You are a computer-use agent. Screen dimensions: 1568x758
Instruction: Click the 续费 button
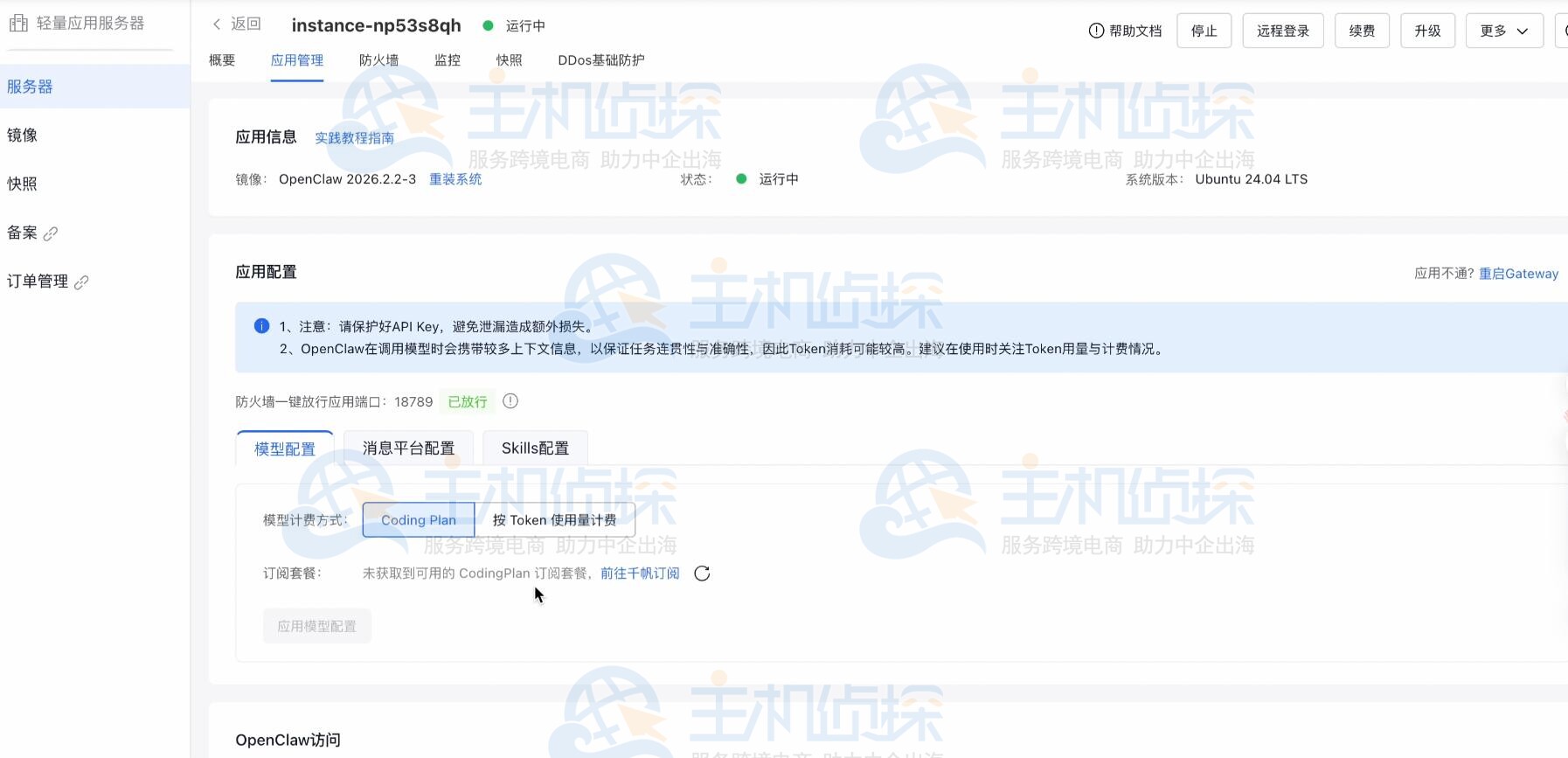tap(1362, 31)
